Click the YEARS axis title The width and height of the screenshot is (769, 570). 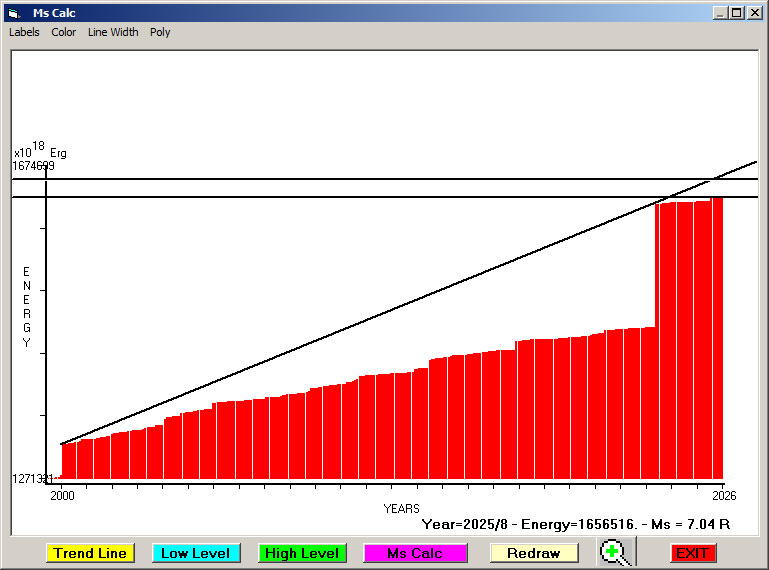click(401, 509)
